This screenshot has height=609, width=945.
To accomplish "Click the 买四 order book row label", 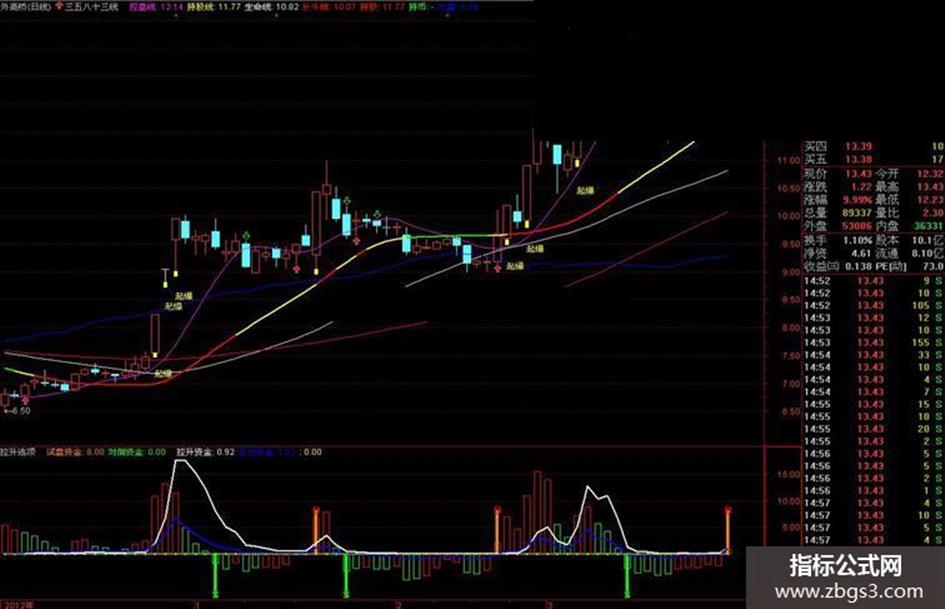I will click(816, 147).
